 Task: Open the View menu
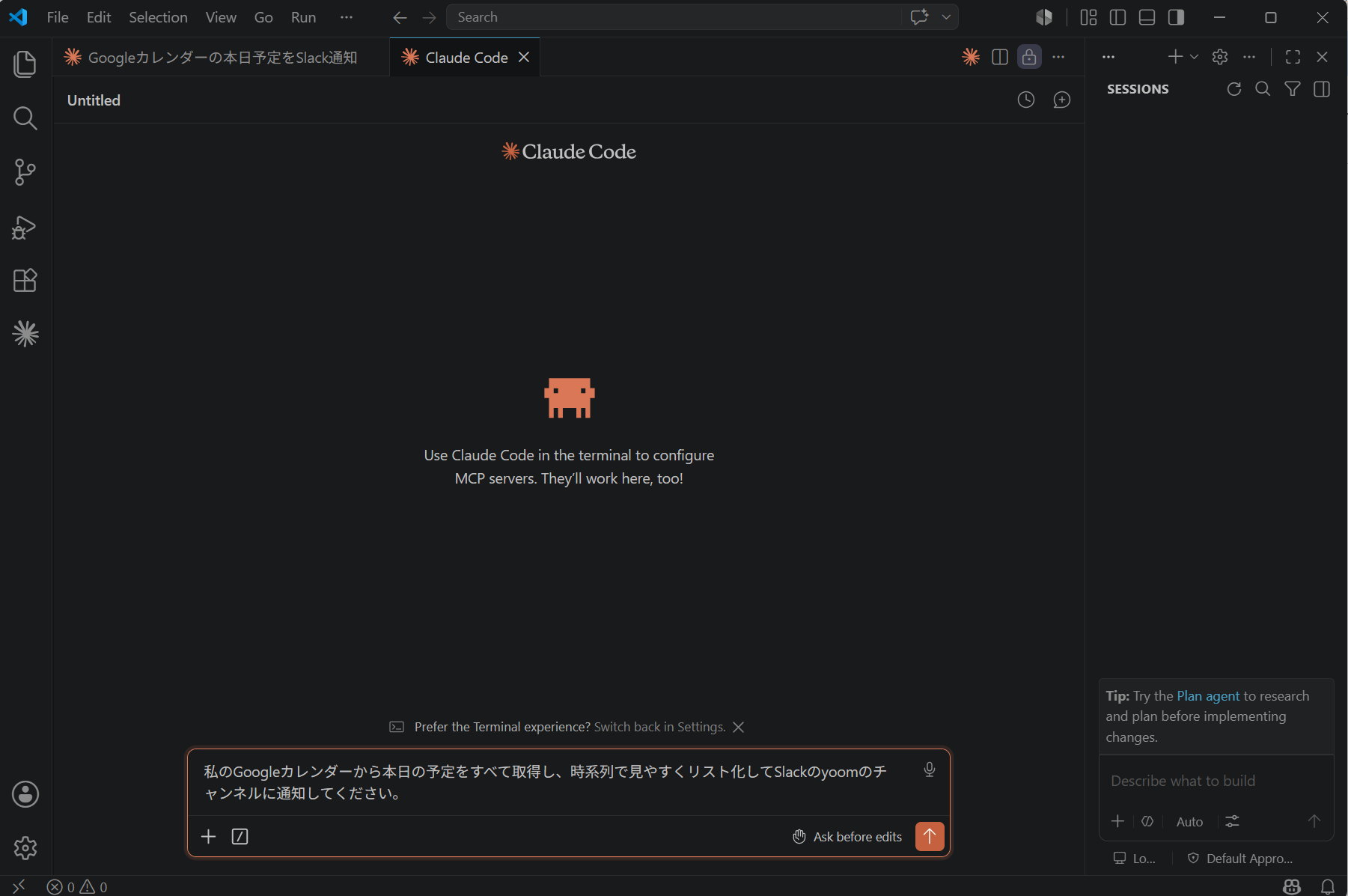(x=221, y=17)
